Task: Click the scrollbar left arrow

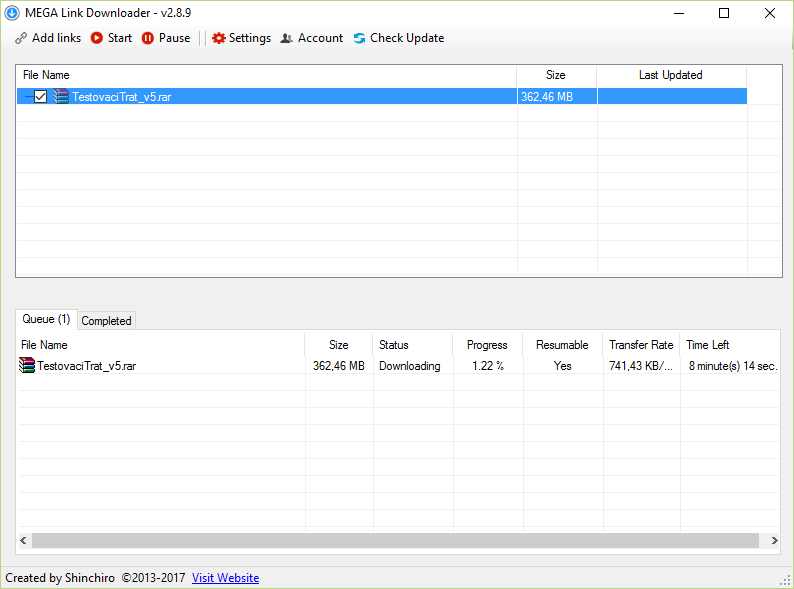Action: click(x=23, y=540)
